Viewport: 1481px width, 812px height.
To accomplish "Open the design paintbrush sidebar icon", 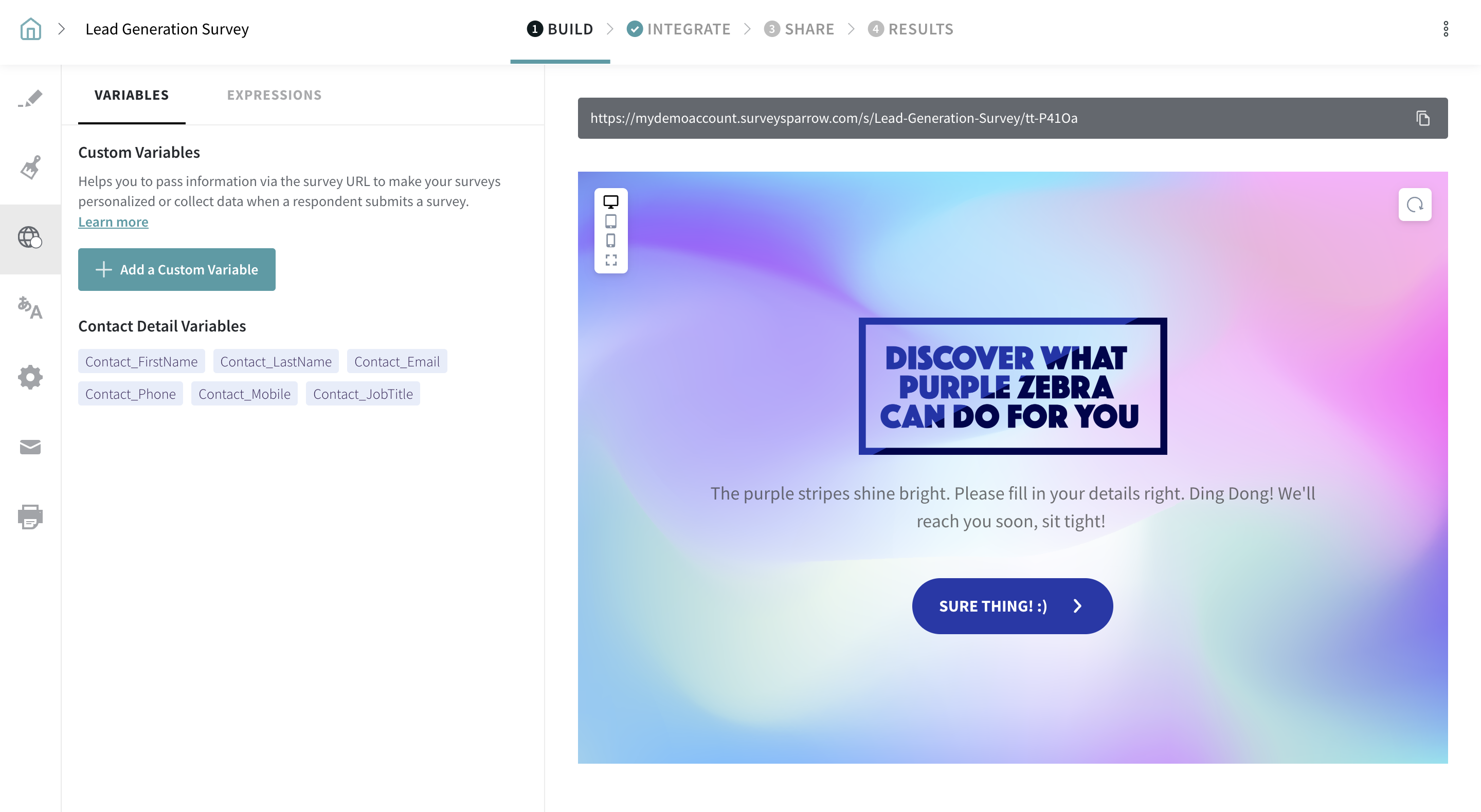I will [x=30, y=168].
